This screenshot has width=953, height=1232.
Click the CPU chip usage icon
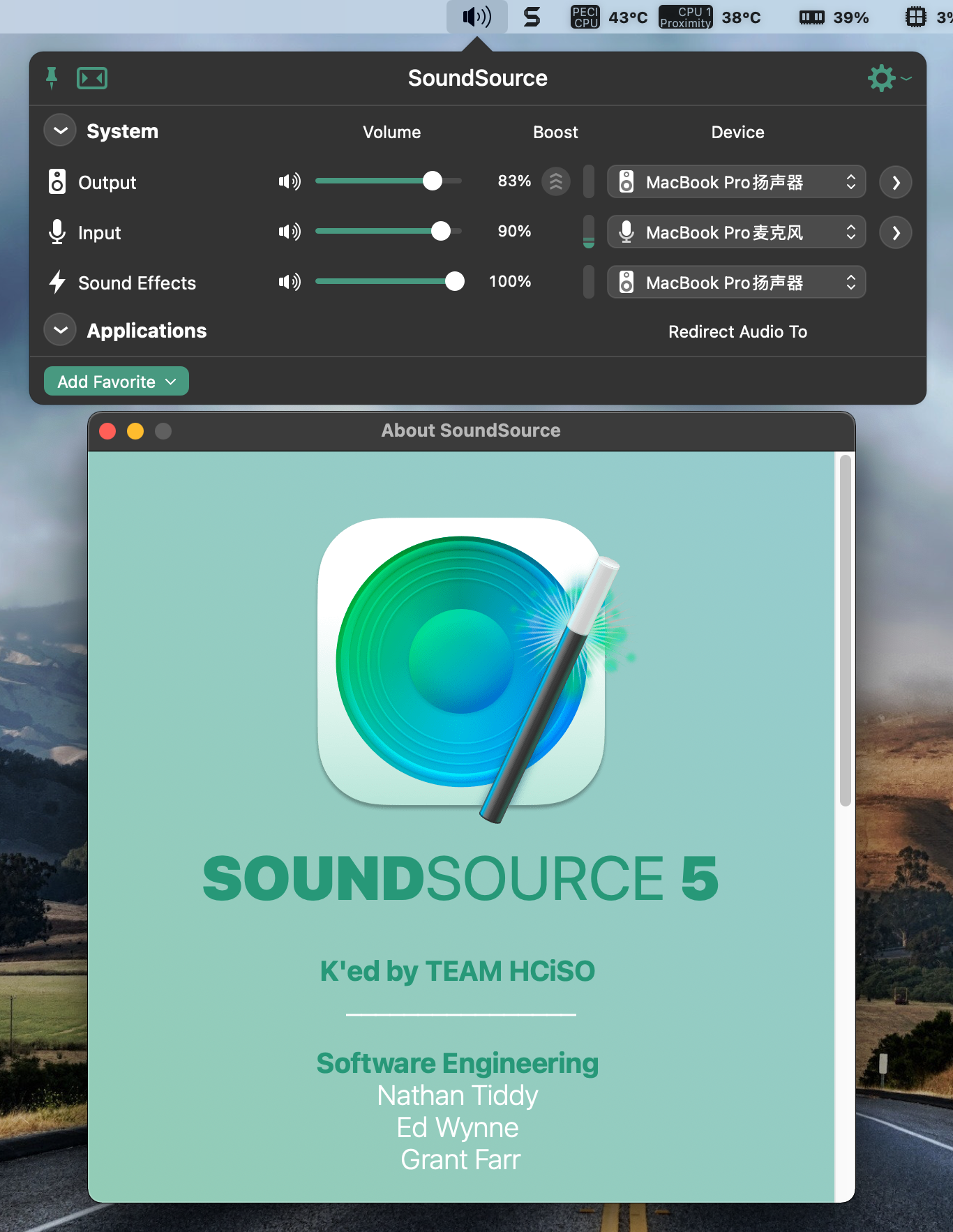click(915, 17)
